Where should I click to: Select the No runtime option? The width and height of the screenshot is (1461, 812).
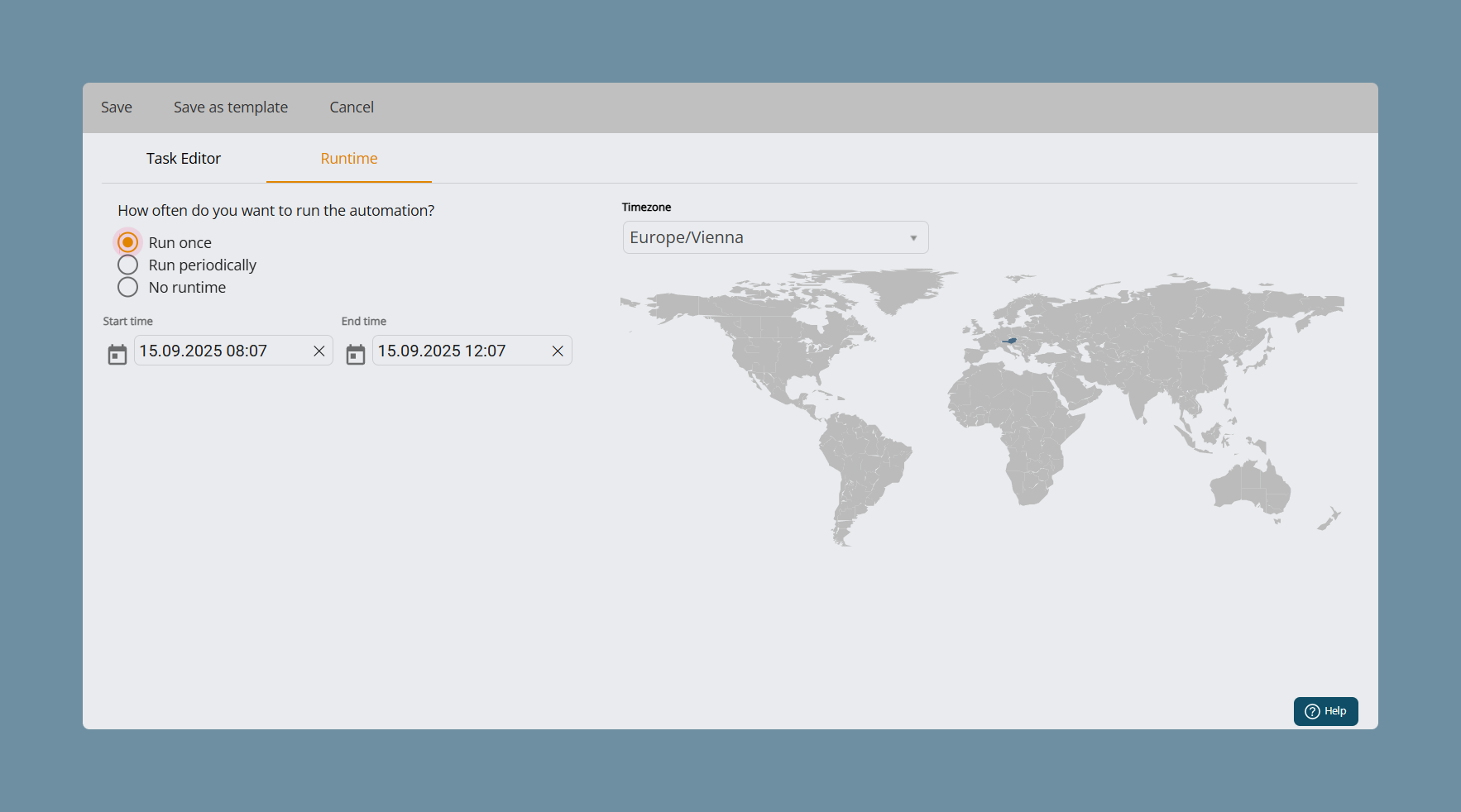pyautogui.click(x=127, y=287)
